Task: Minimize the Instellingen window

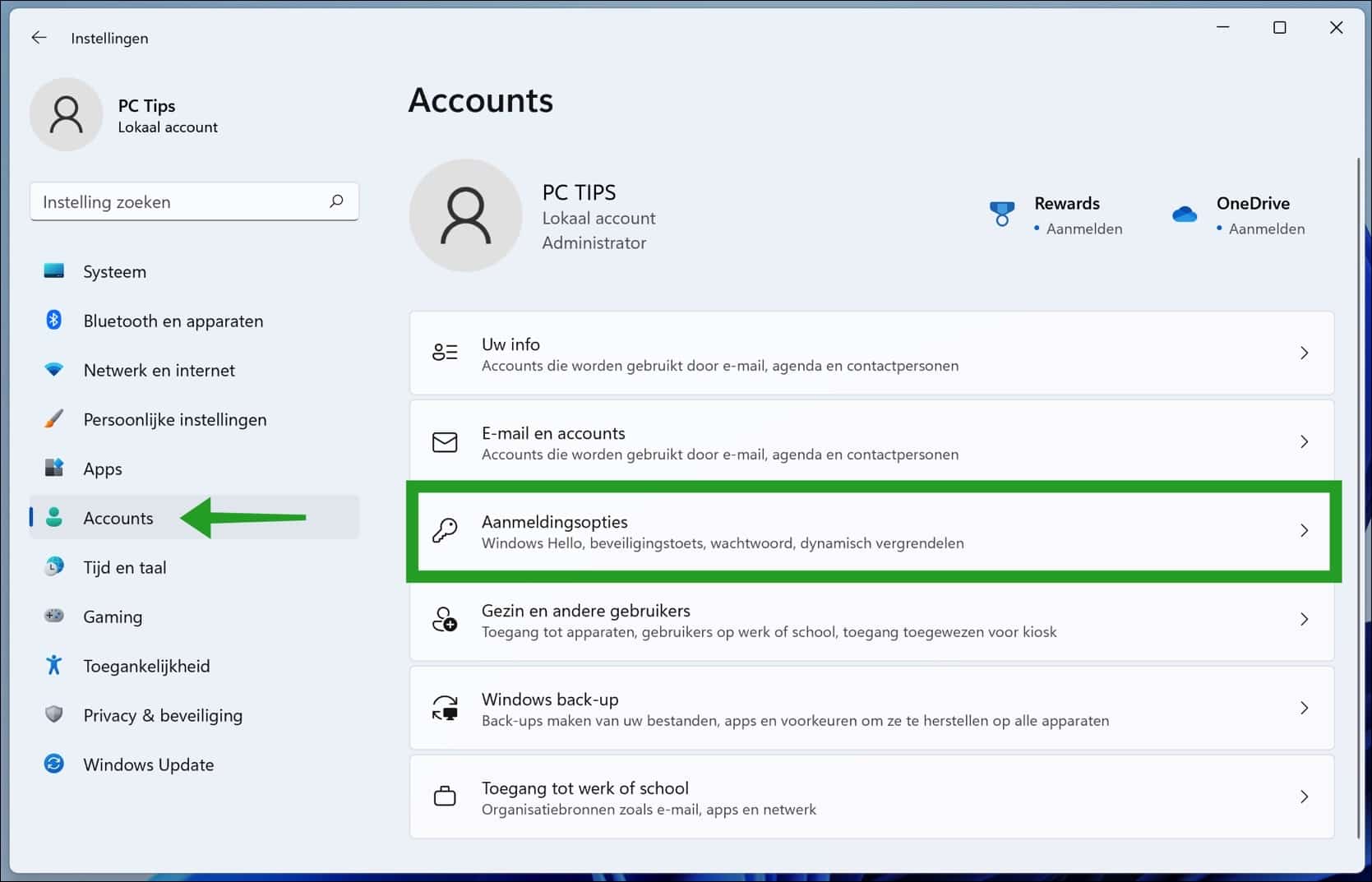Action: coord(1223,28)
